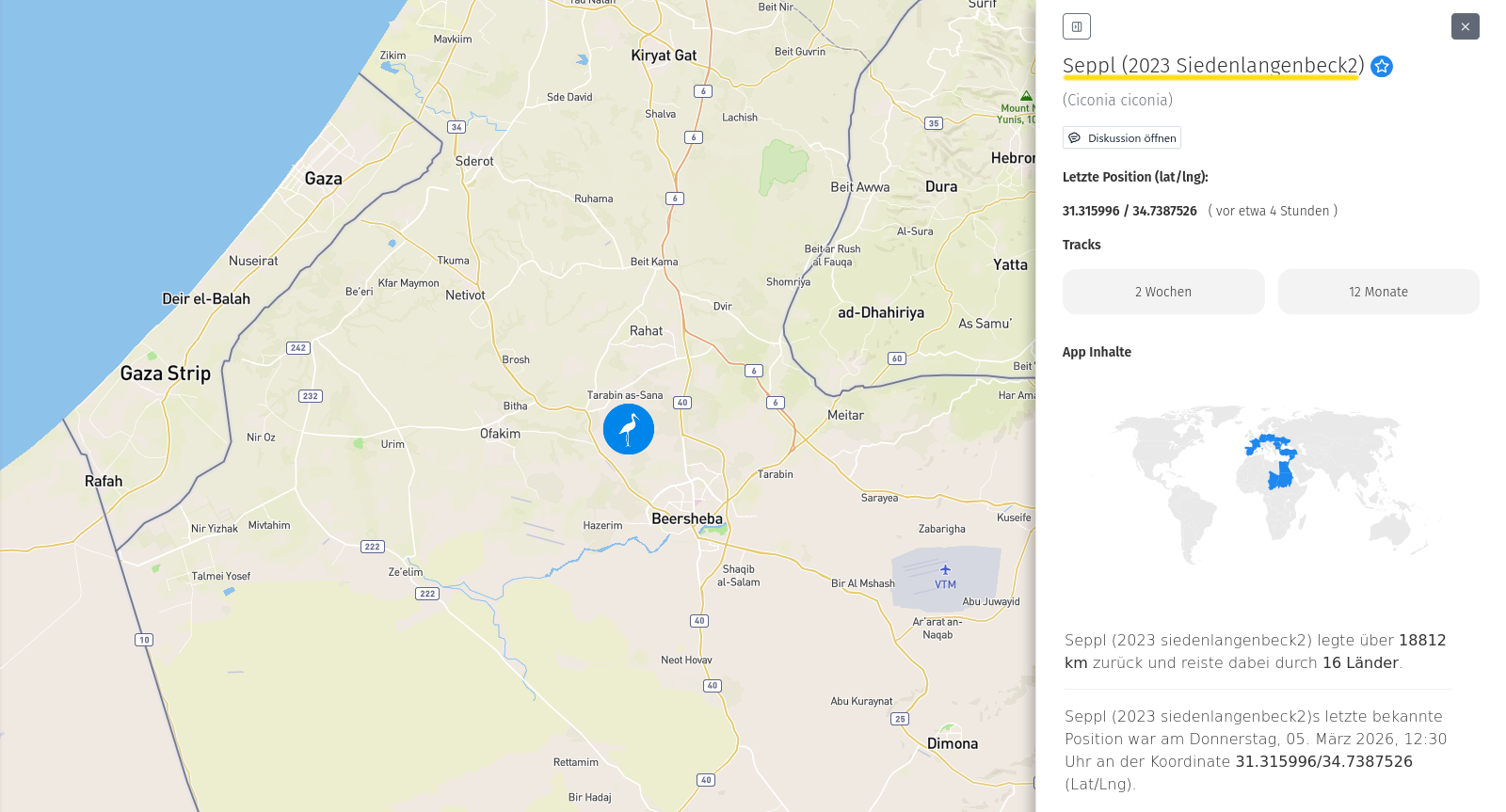1506x812 pixels.
Task: Click the route 60 shield near ad-Dhahiriya
Action: pos(897,358)
